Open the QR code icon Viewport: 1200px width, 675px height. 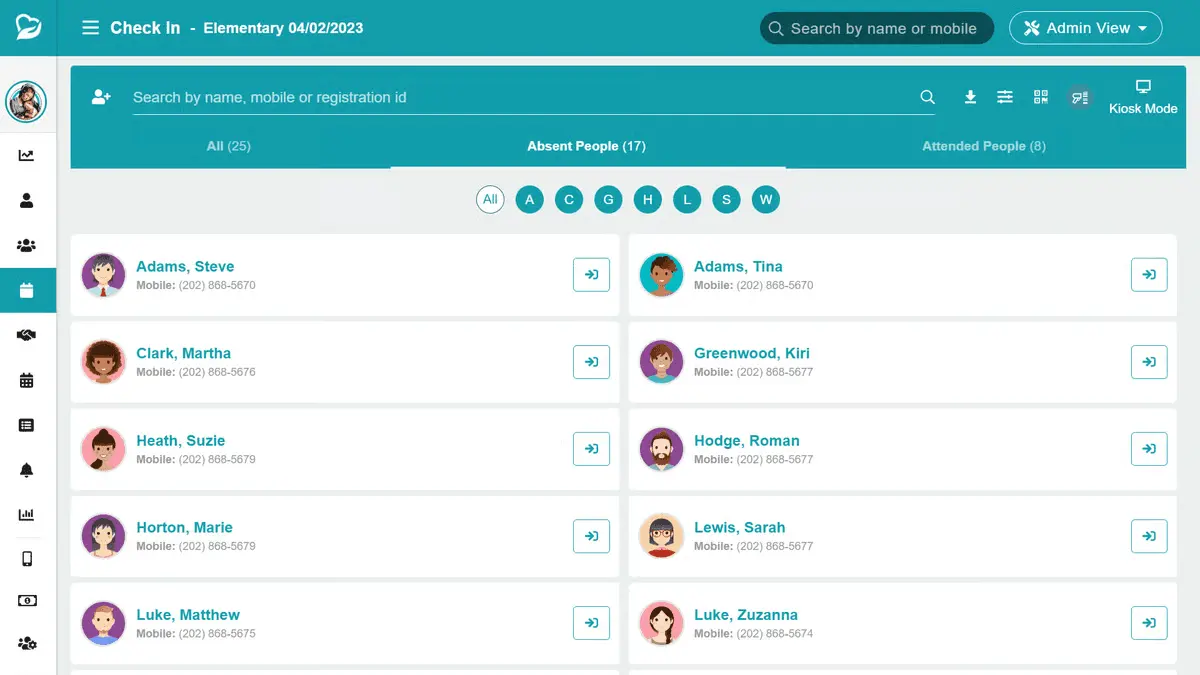pyautogui.click(x=1041, y=97)
